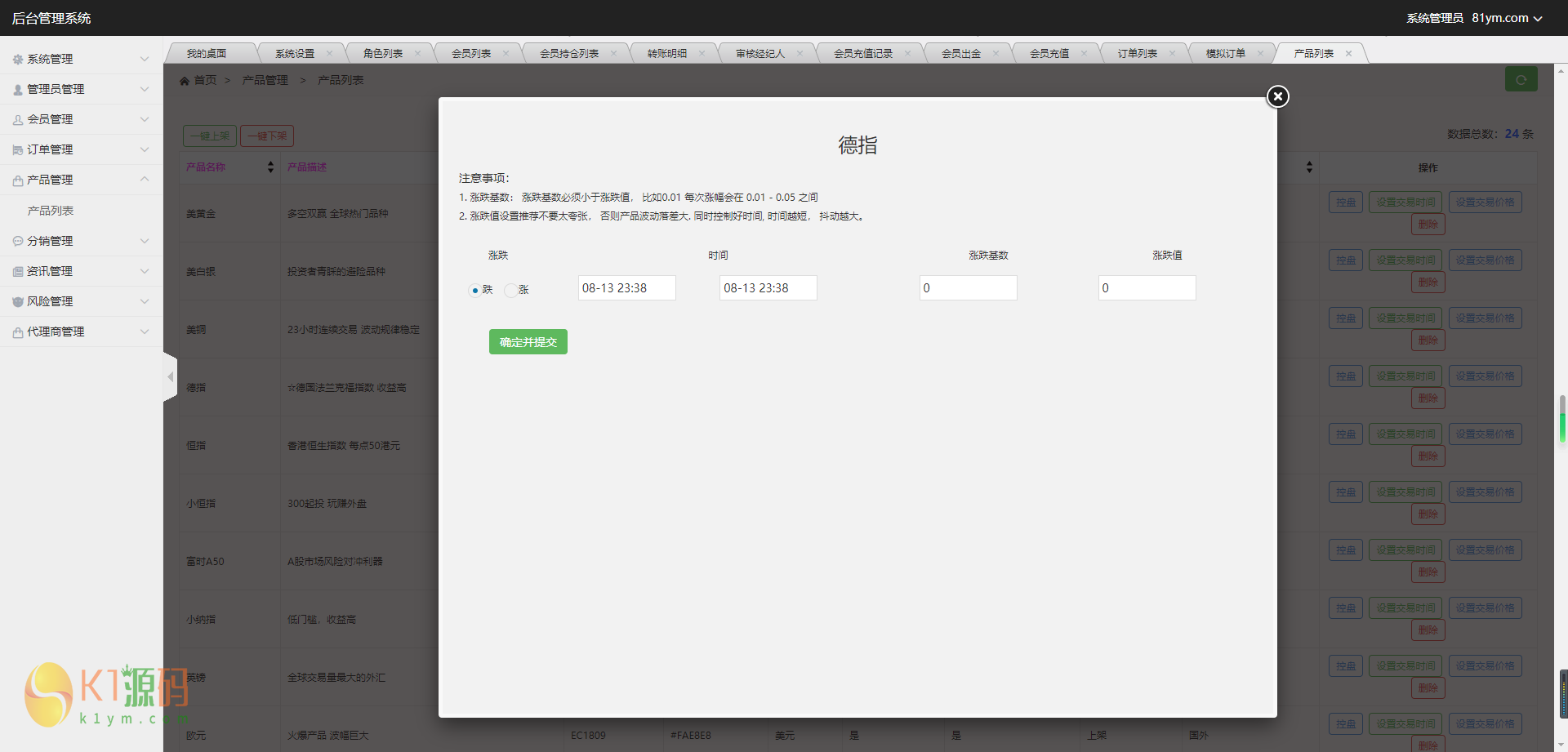Click the 确定并提交 submit button

pos(528,342)
